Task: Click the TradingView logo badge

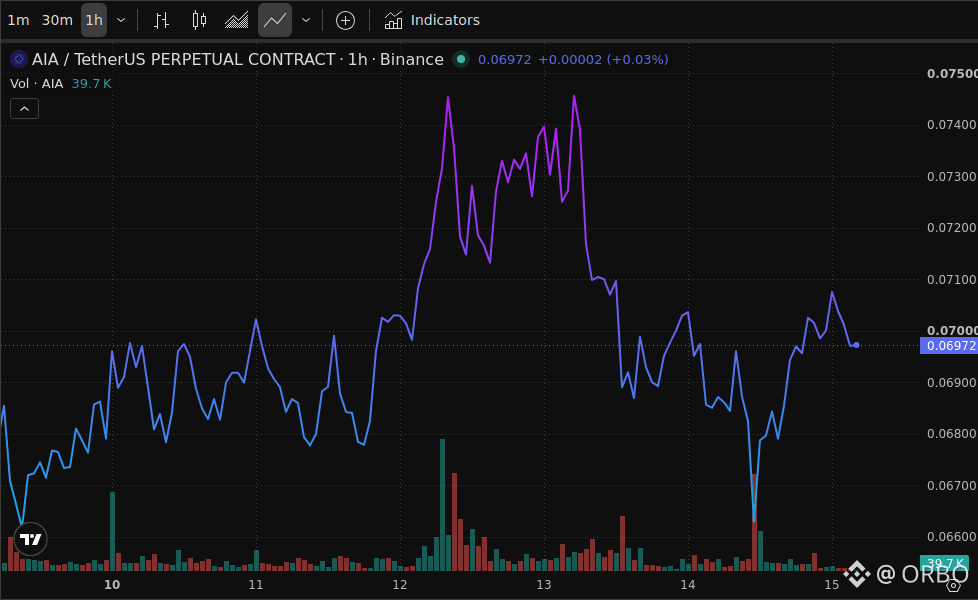Action: click(31, 539)
